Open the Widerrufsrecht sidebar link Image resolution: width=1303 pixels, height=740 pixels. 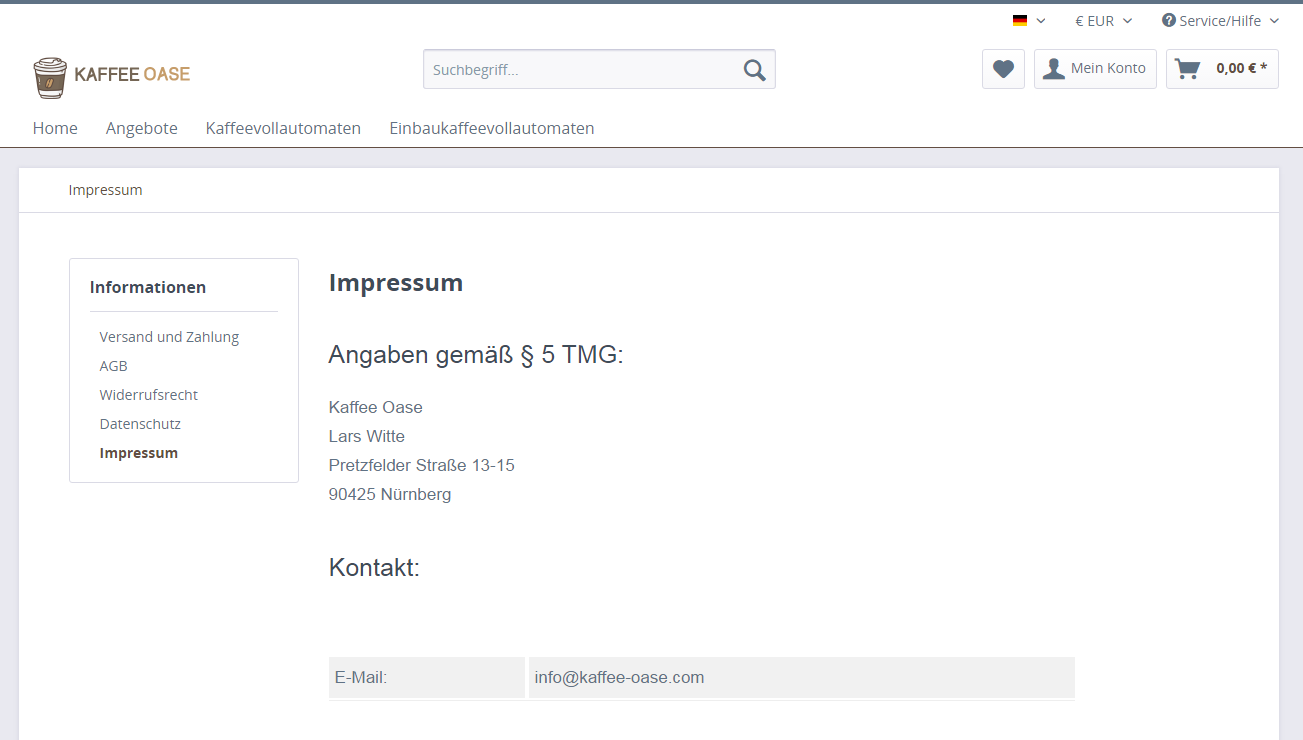pyautogui.click(x=149, y=395)
